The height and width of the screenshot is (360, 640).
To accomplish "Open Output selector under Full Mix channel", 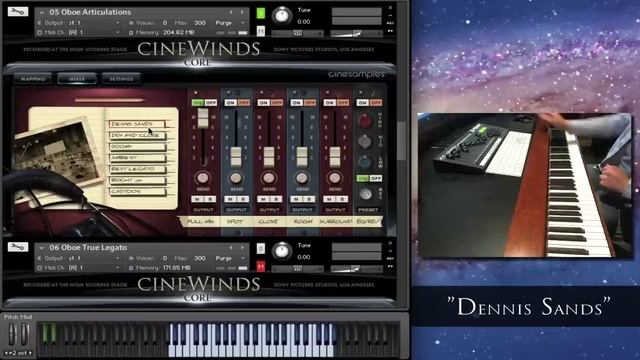I will click(203, 210).
